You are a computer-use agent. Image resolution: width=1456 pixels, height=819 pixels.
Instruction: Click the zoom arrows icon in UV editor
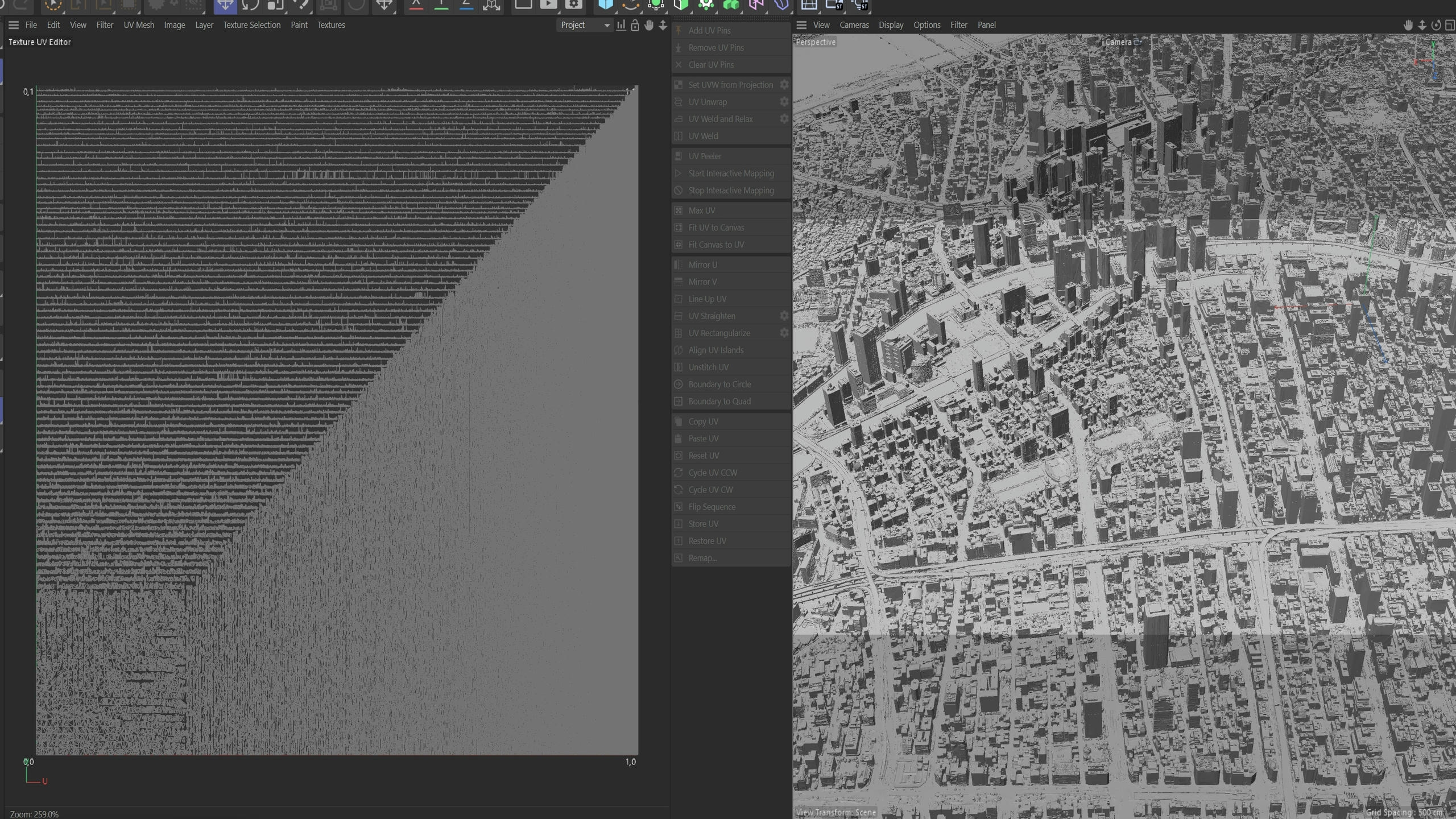[663, 25]
